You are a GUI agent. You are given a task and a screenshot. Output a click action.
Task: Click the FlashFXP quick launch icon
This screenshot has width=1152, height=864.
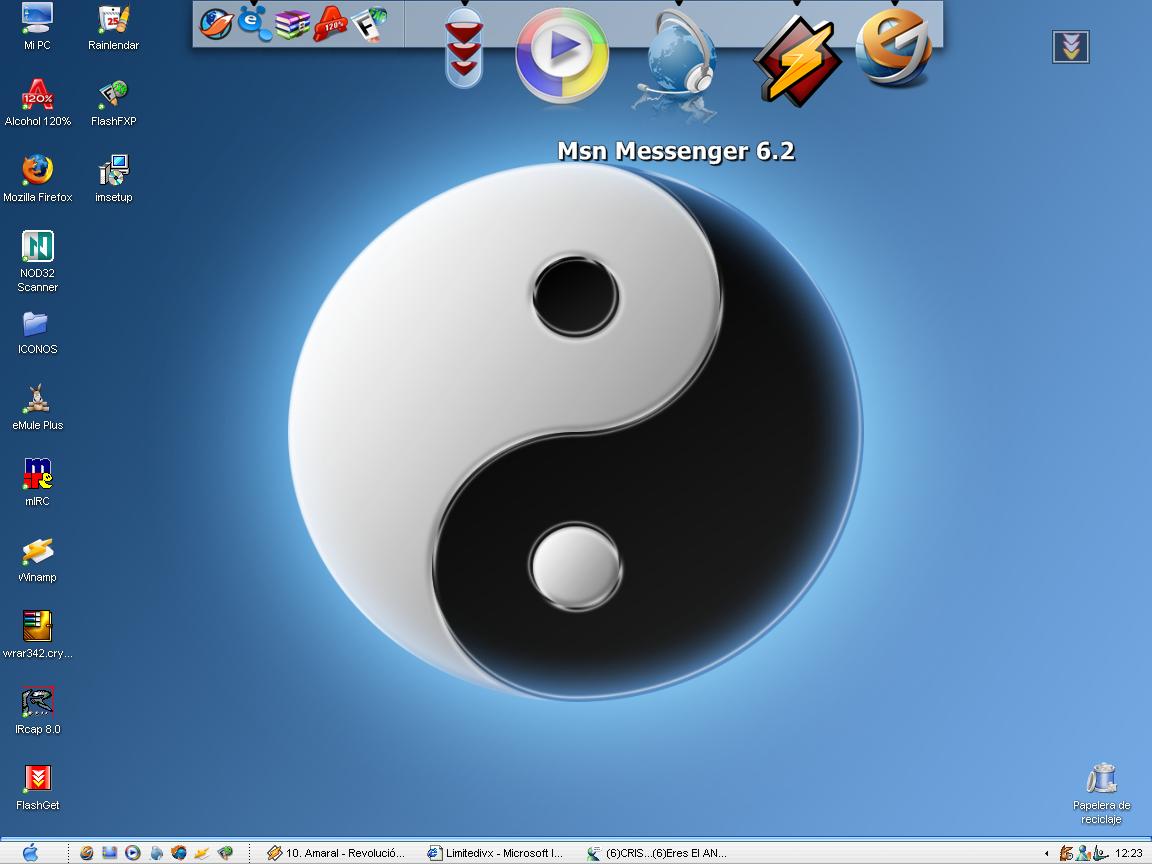pyautogui.click(x=225, y=853)
